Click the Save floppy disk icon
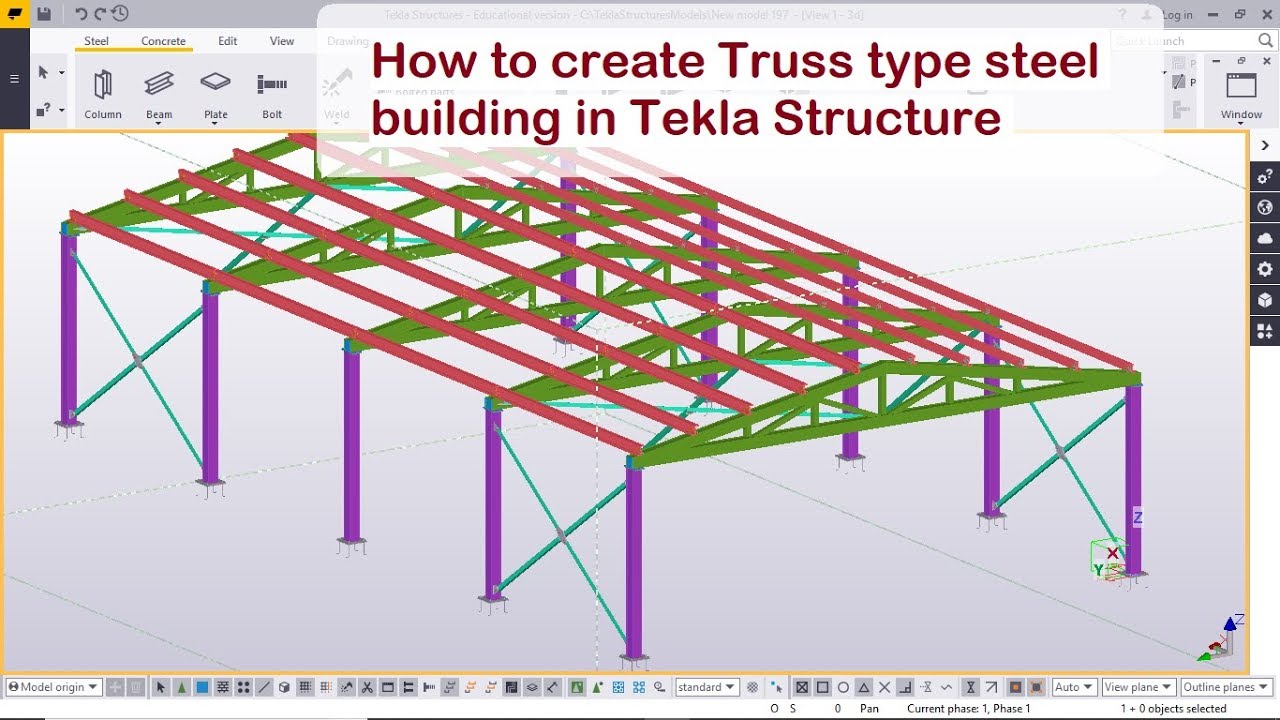The width and height of the screenshot is (1280, 720). [x=44, y=14]
